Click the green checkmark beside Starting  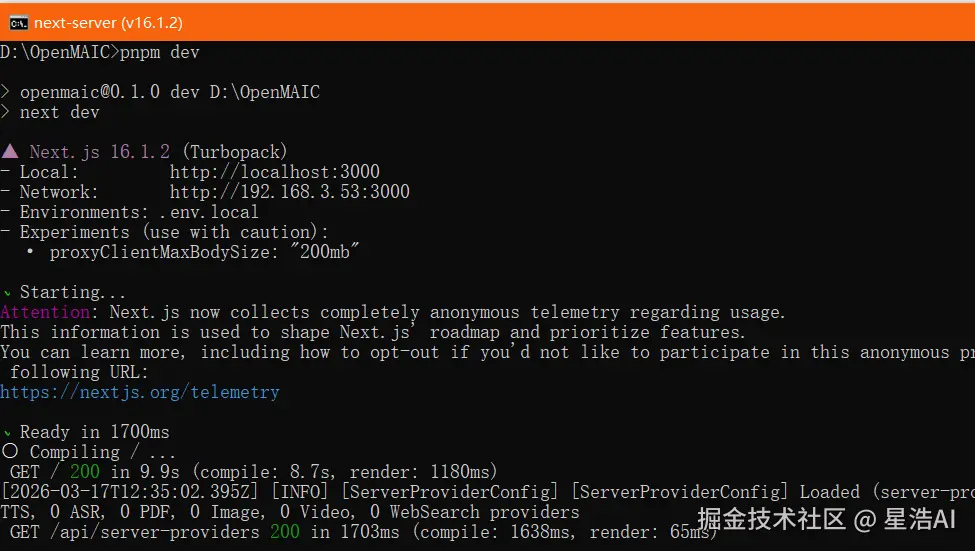point(7,293)
